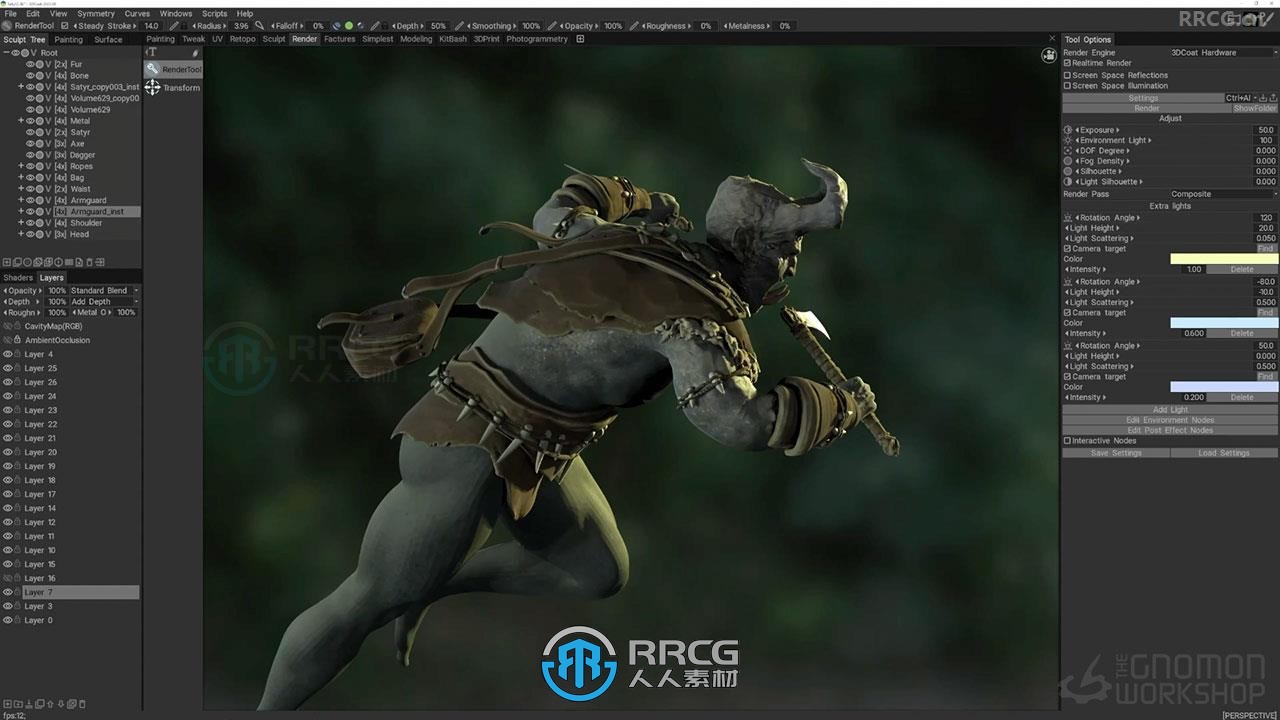Toggle Interactive Nodes checkbox
This screenshot has width=1280, height=720.
click(1067, 441)
